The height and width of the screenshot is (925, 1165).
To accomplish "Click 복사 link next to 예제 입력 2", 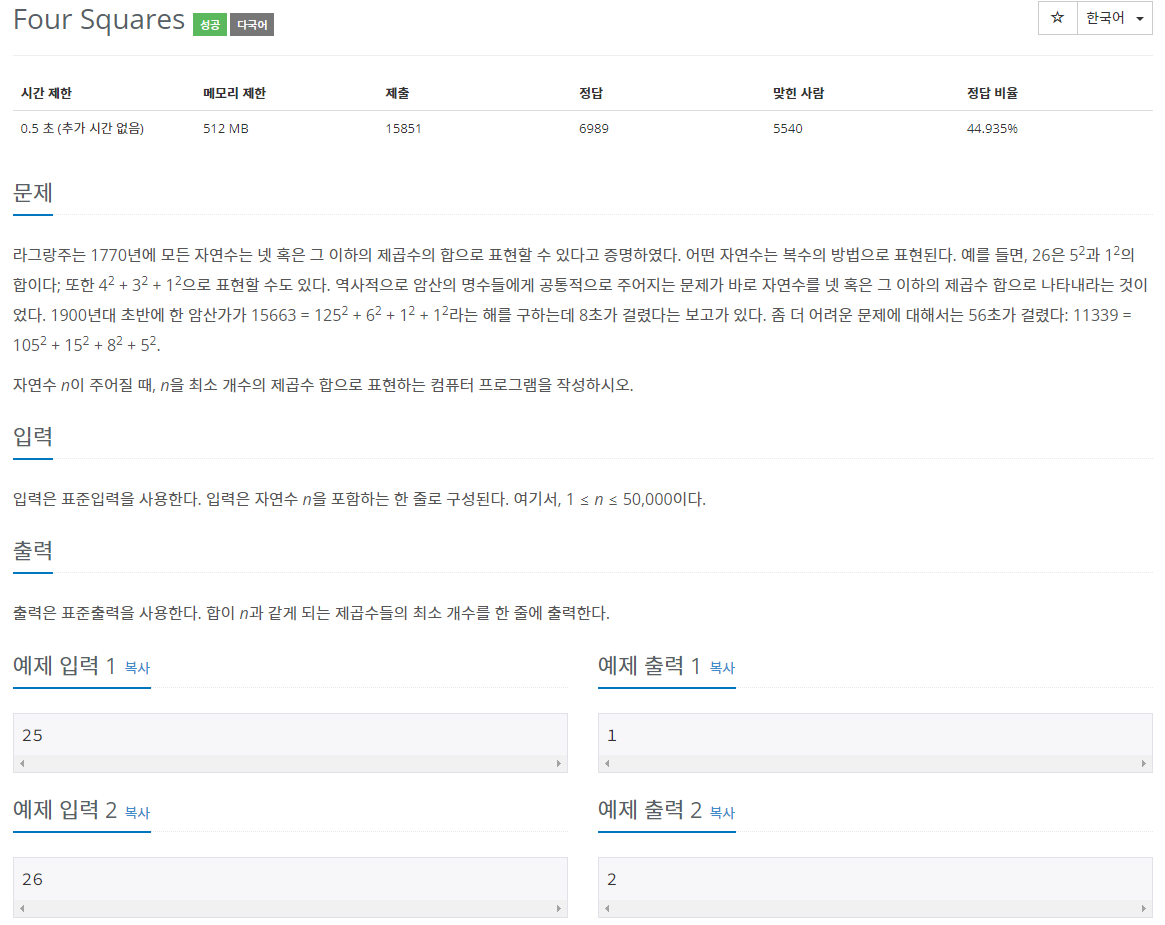I will click(x=137, y=813).
